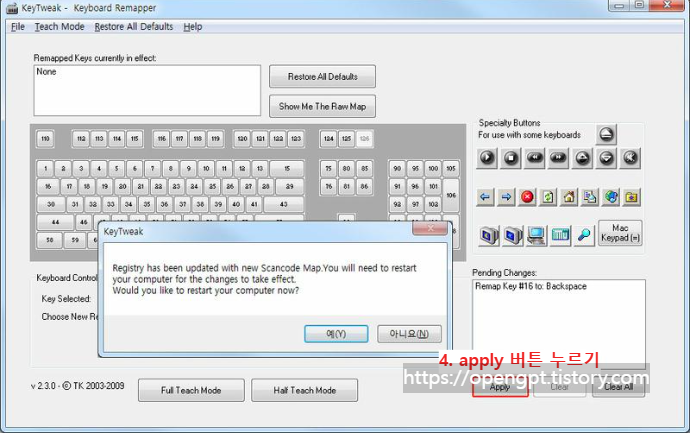Screen dimensions: 690x433
Task: Click the globe Web Browser icon
Action: 611,197
